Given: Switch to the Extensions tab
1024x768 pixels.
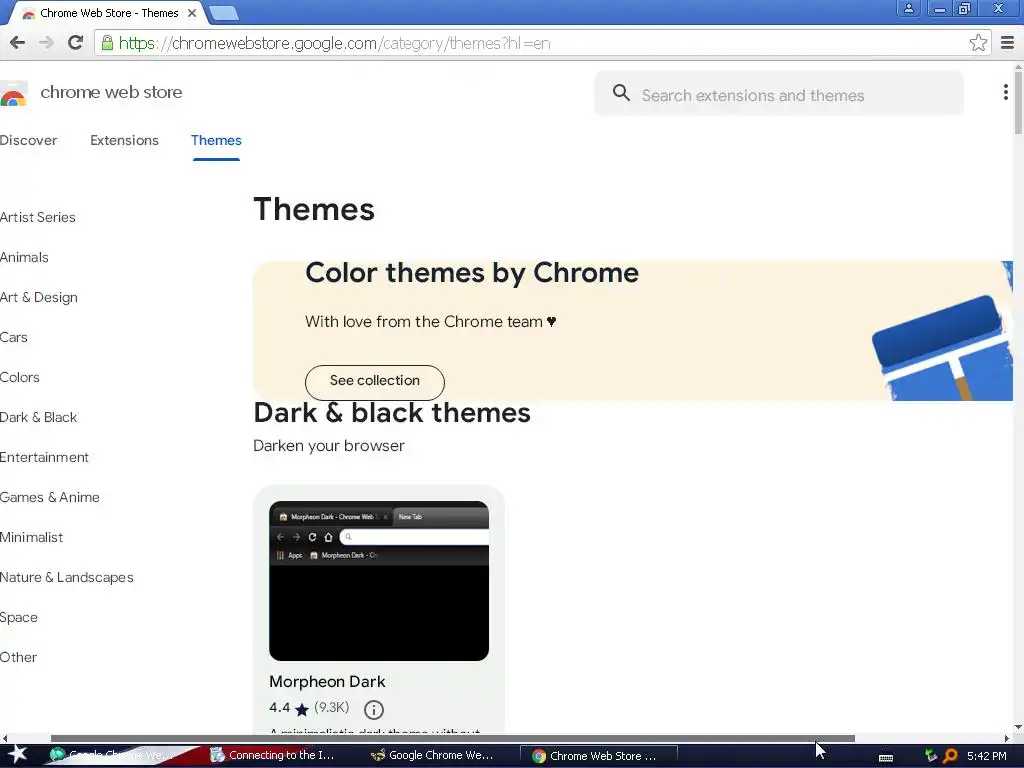Looking at the screenshot, I should 124,140.
